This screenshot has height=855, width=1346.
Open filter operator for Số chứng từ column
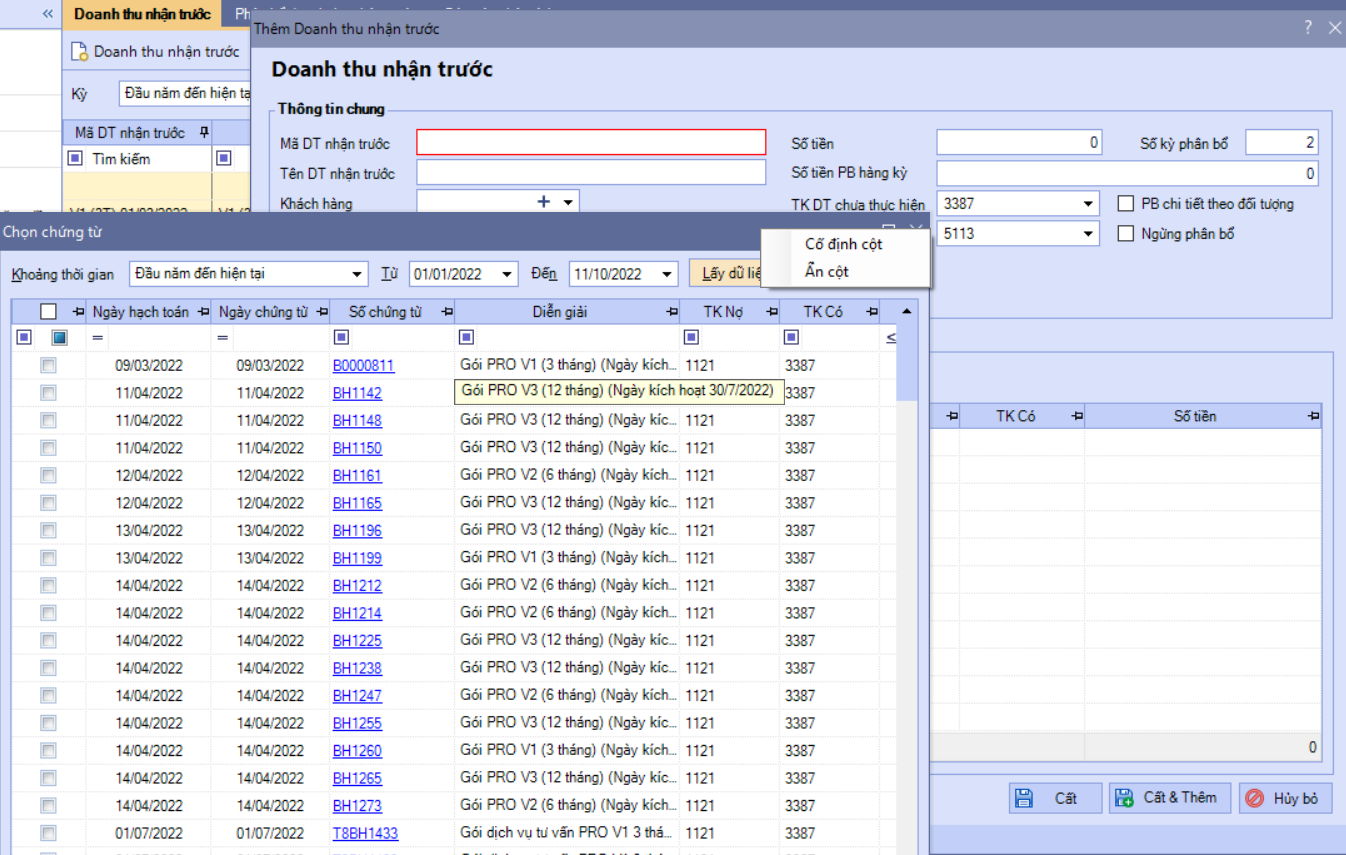click(341, 338)
